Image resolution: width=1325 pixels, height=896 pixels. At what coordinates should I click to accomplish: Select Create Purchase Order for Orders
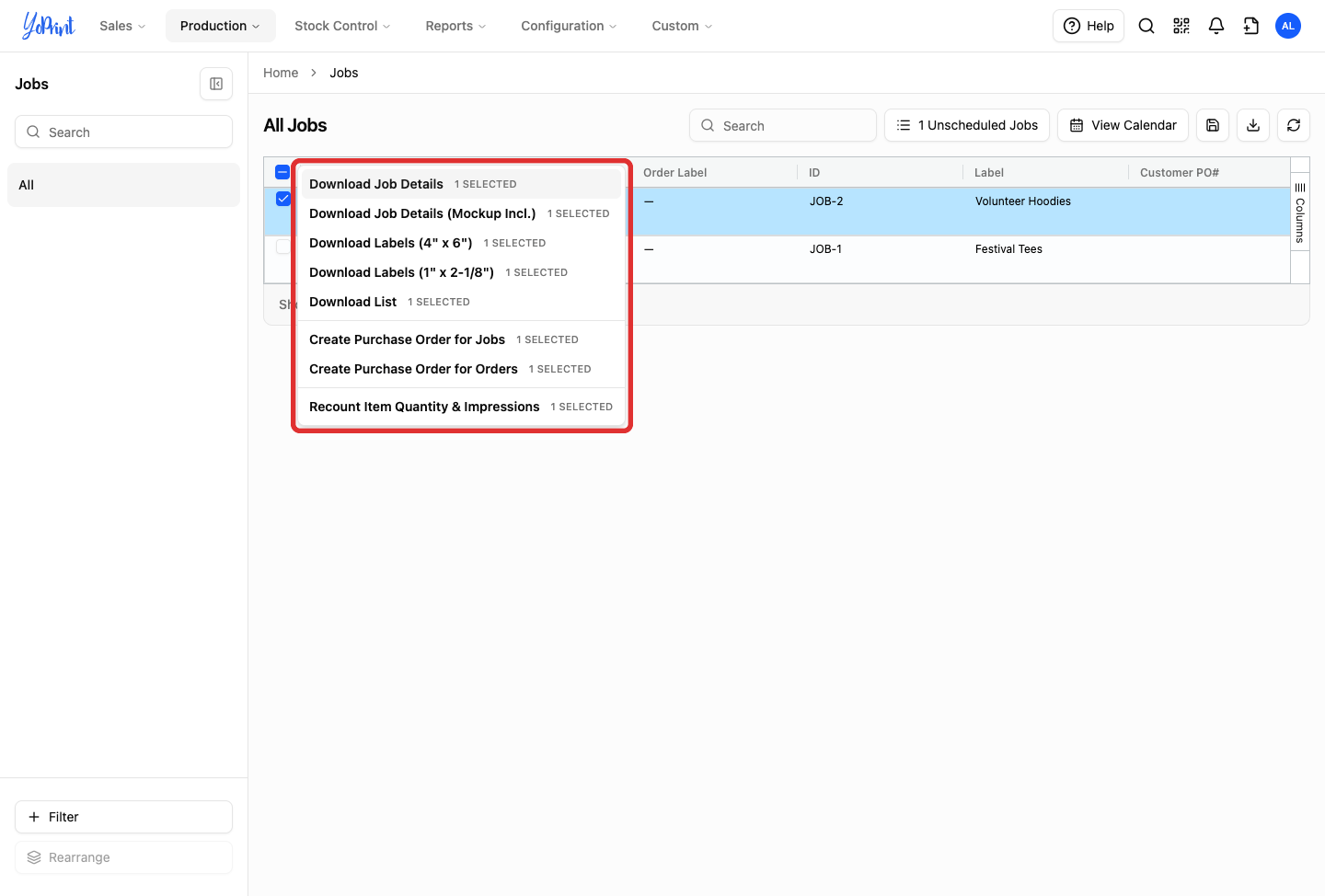[462, 369]
